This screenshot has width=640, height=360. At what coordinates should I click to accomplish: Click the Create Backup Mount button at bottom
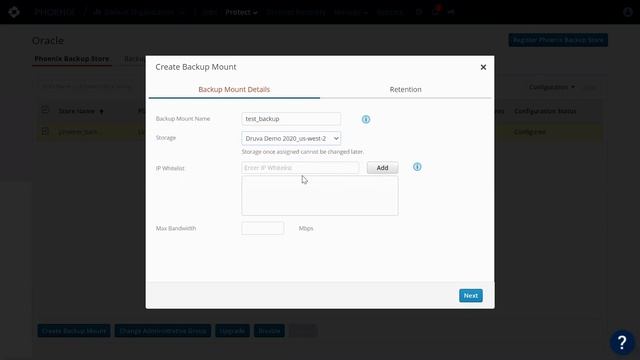[74, 331]
